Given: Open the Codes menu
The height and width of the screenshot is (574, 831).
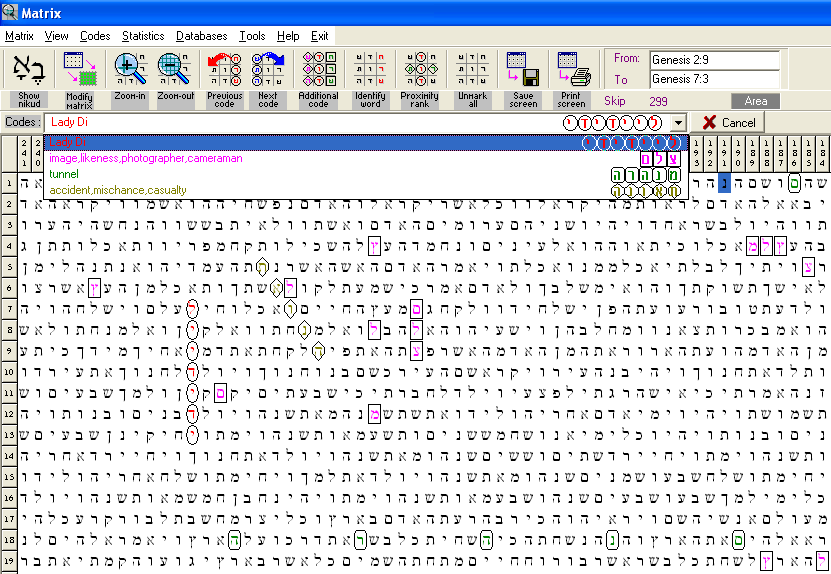Looking at the screenshot, I should point(95,36).
